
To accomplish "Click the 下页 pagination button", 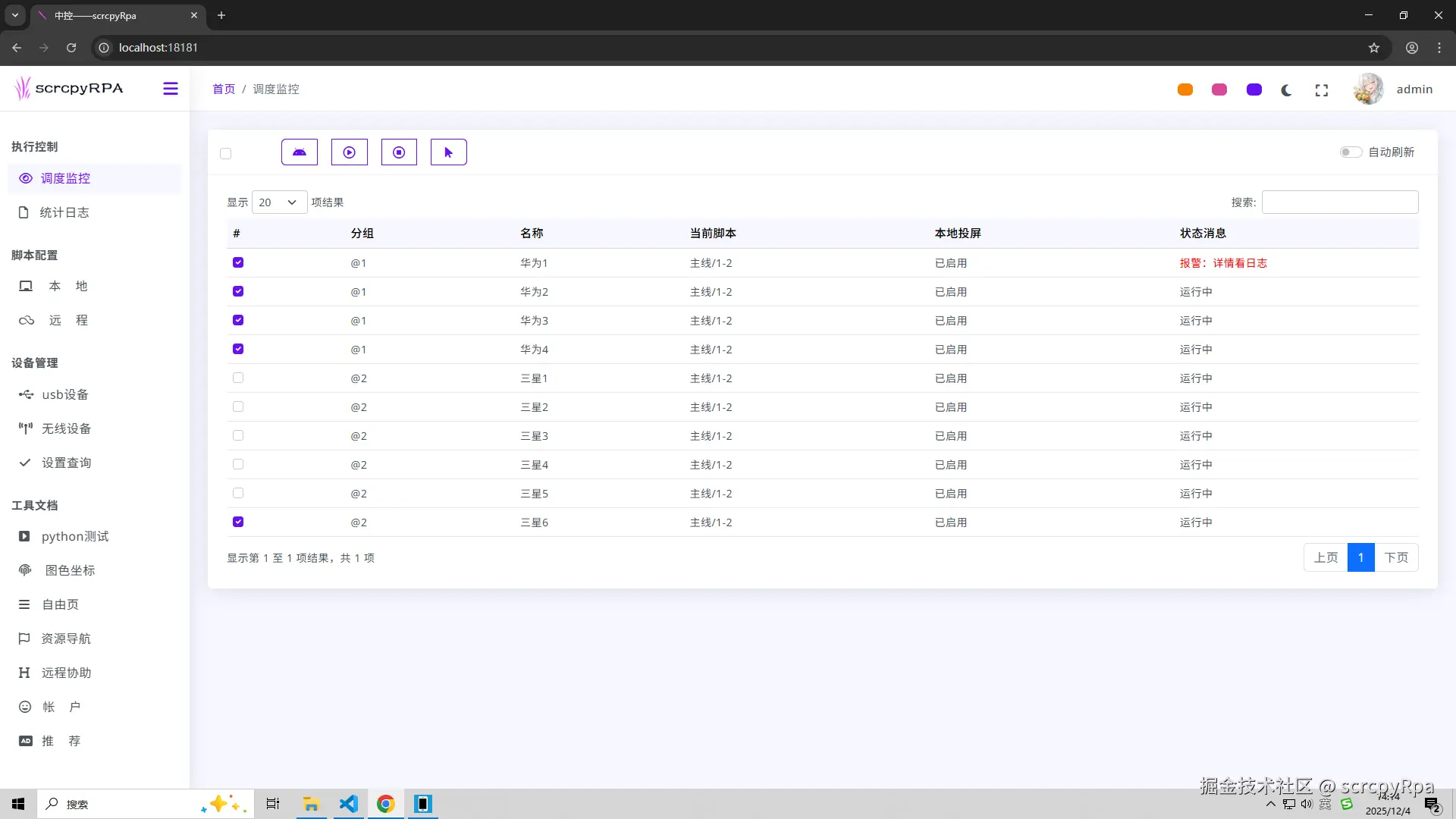I will click(1396, 557).
